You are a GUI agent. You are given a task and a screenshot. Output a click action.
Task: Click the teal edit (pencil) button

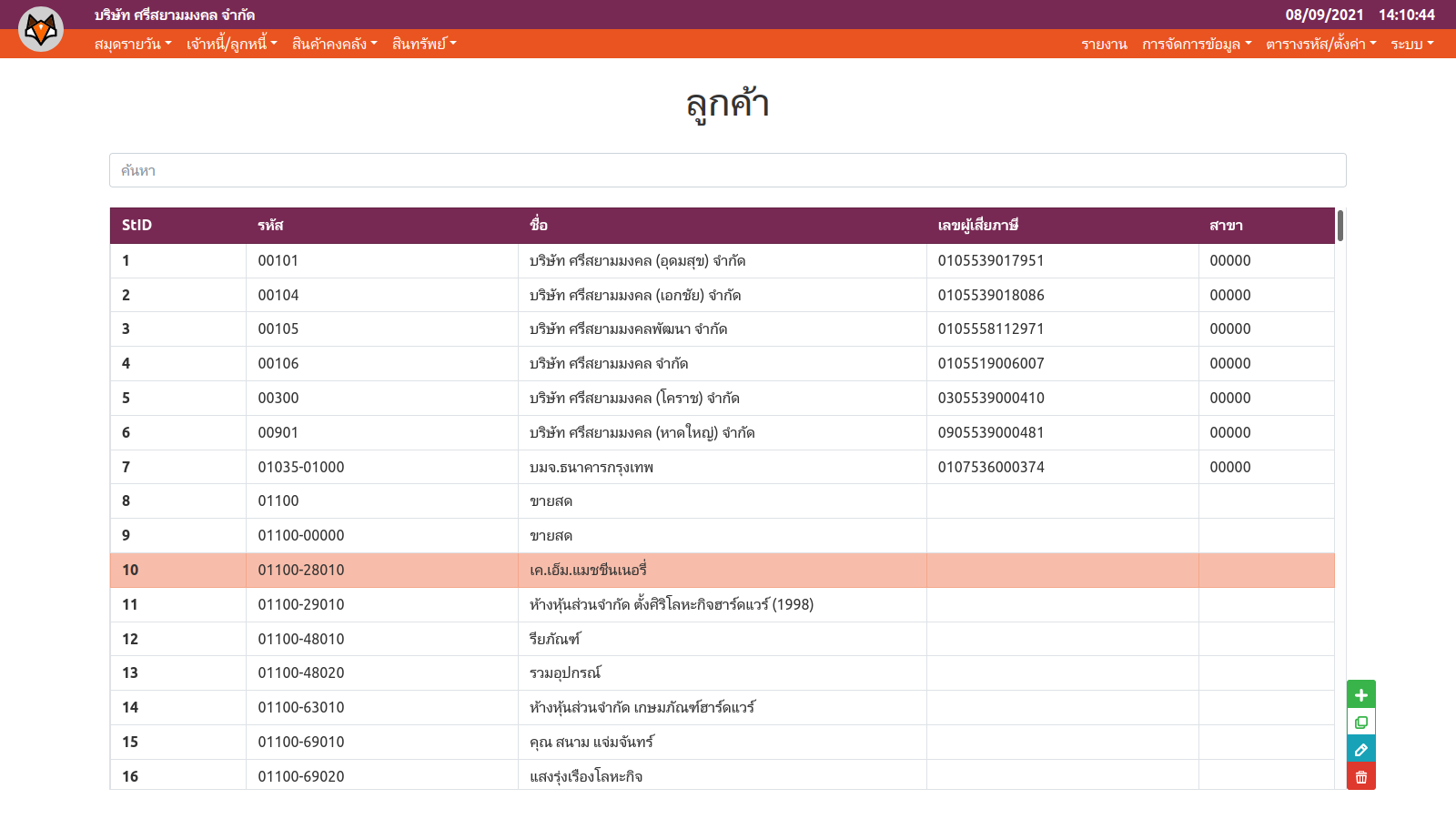click(x=1361, y=750)
